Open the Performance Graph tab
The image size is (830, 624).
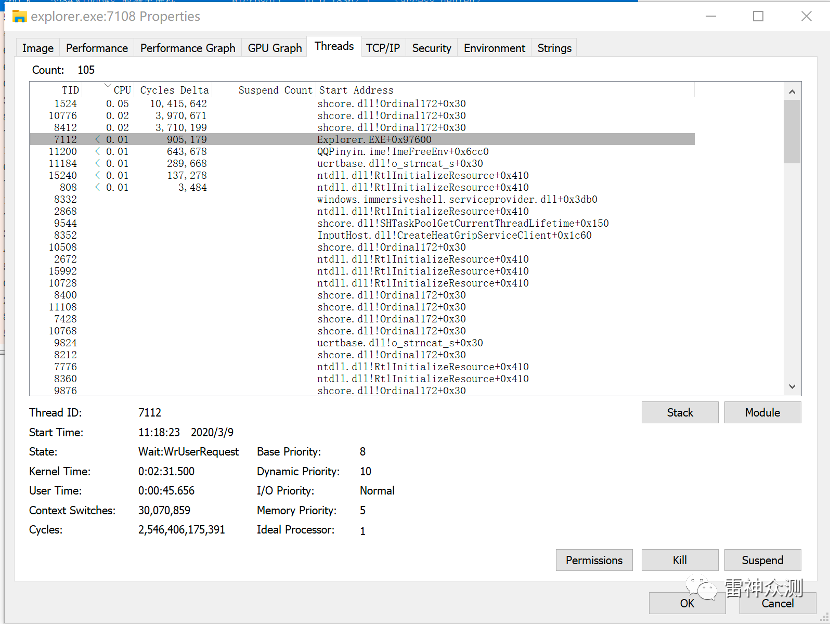click(188, 48)
